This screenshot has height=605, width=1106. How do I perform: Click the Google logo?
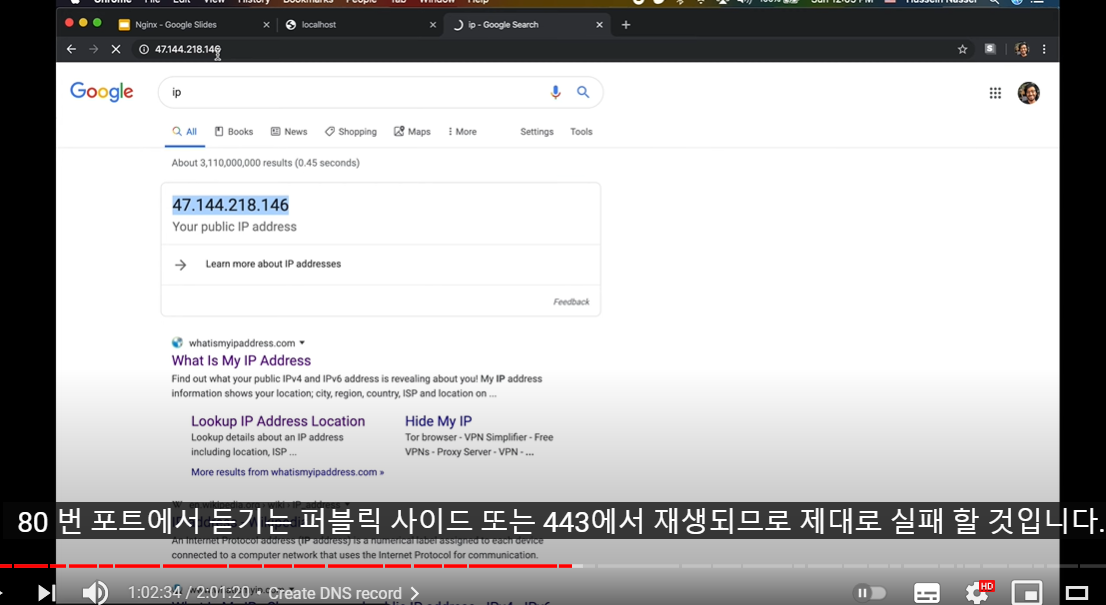[x=102, y=92]
